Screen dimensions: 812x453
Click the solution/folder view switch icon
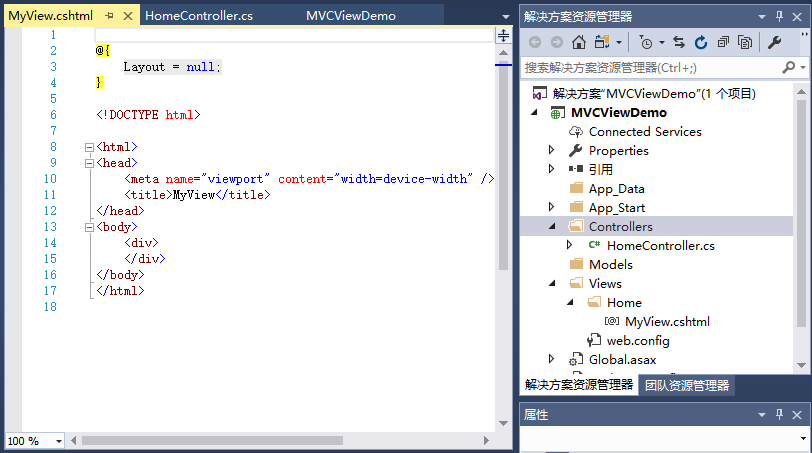602,42
